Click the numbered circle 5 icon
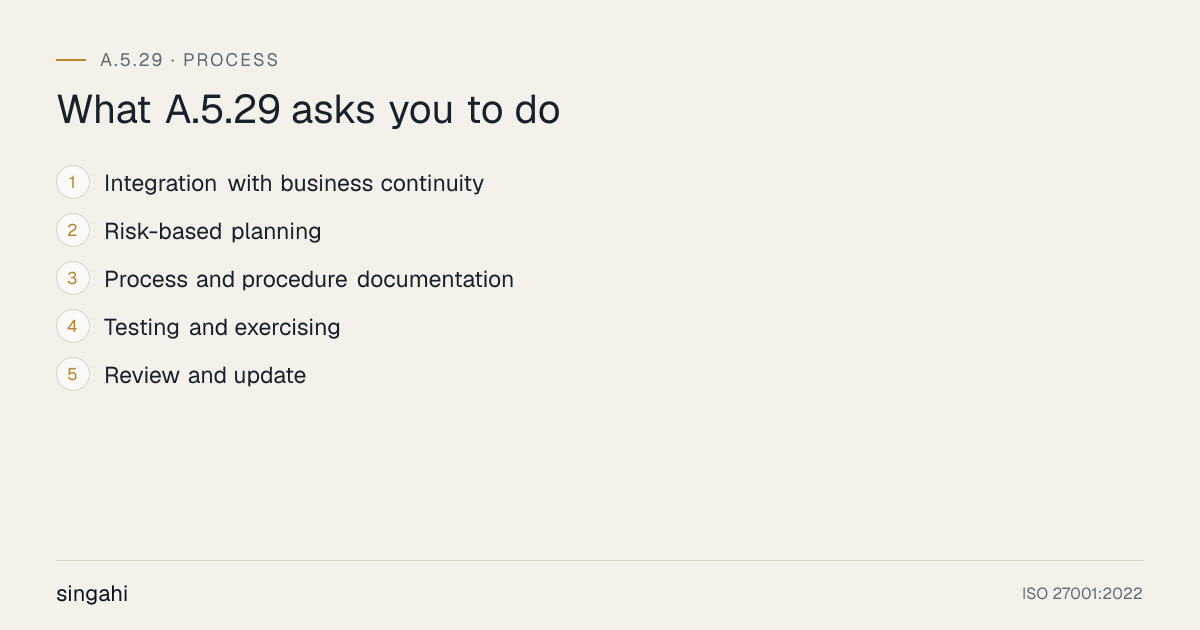The height and width of the screenshot is (630, 1200). coord(73,375)
